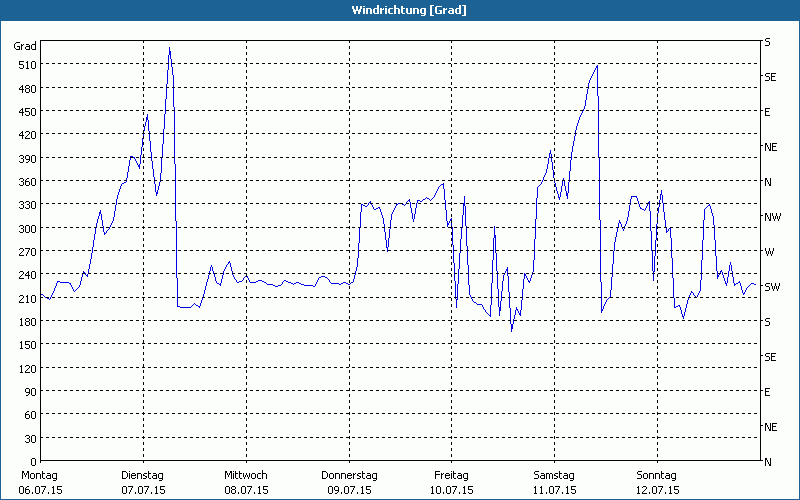This screenshot has width=800, height=500.
Task: Click the 'Freitag' day label
Action: pos(452,476)
